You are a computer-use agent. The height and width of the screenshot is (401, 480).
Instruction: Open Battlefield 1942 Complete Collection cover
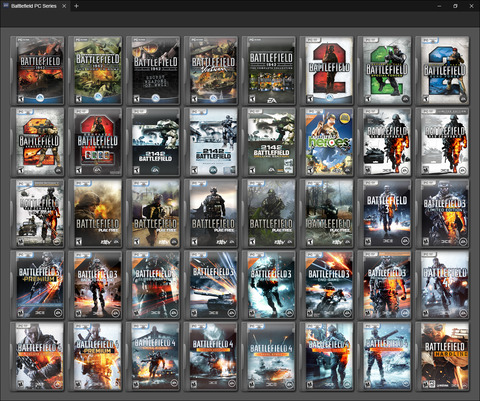pos(269,70)
